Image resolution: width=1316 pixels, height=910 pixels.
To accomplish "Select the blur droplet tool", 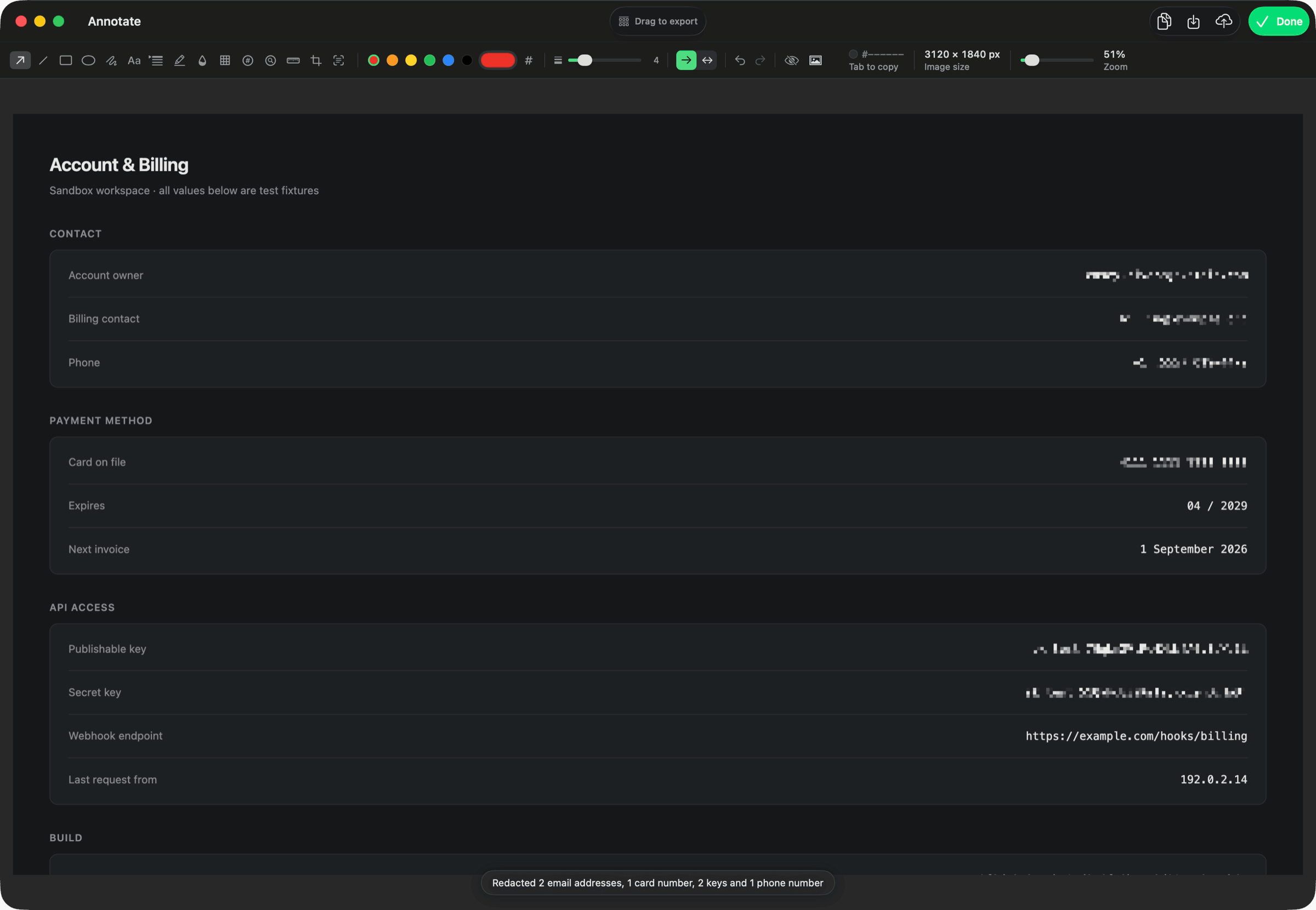I will tap(202, 60).
